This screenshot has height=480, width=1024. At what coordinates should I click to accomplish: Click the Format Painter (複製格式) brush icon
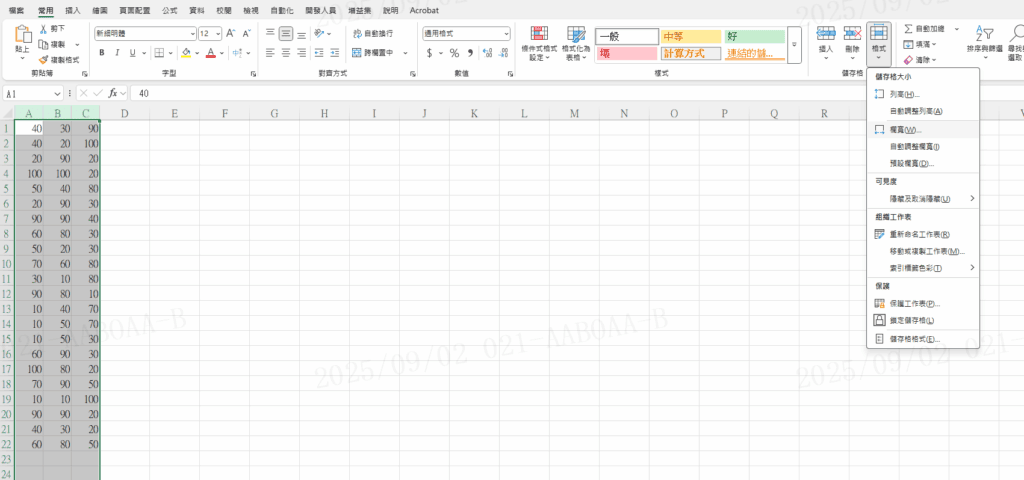coord(44,60)
